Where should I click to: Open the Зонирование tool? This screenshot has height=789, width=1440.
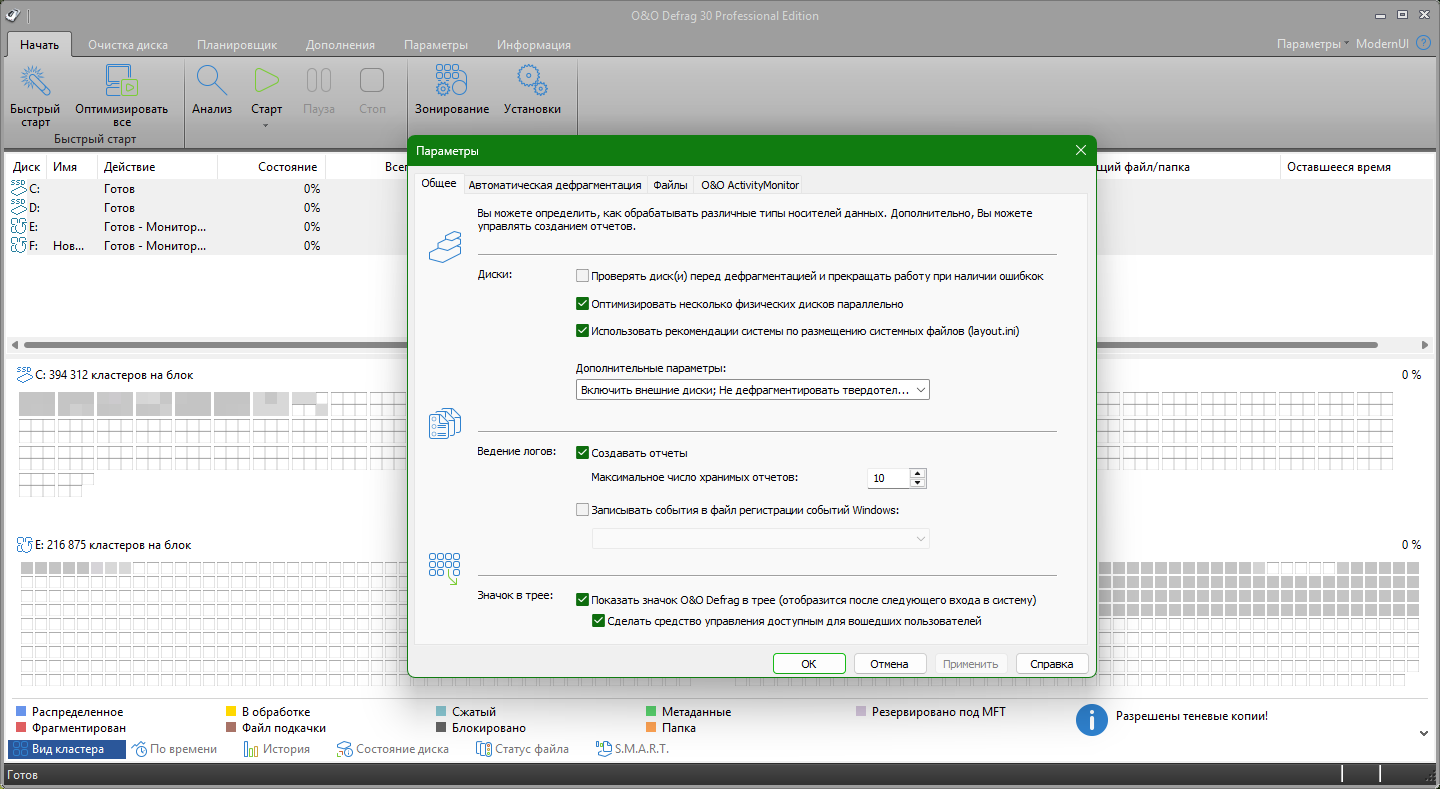tap(452, 82)
